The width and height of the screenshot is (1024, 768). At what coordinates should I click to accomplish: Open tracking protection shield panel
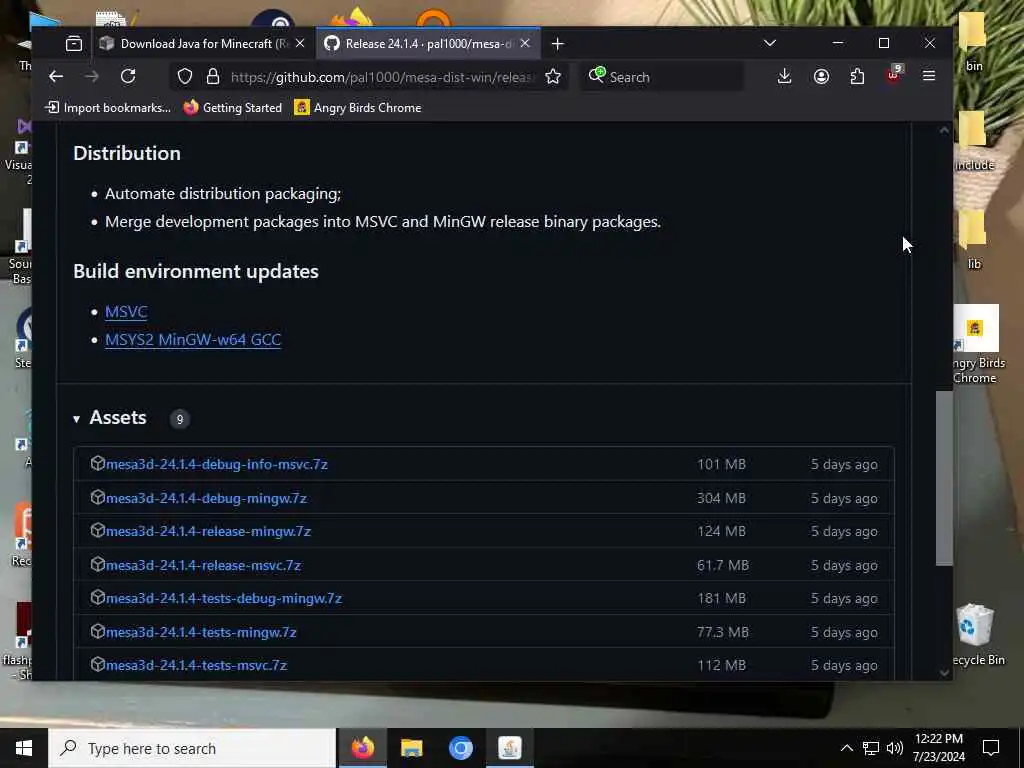185,76
